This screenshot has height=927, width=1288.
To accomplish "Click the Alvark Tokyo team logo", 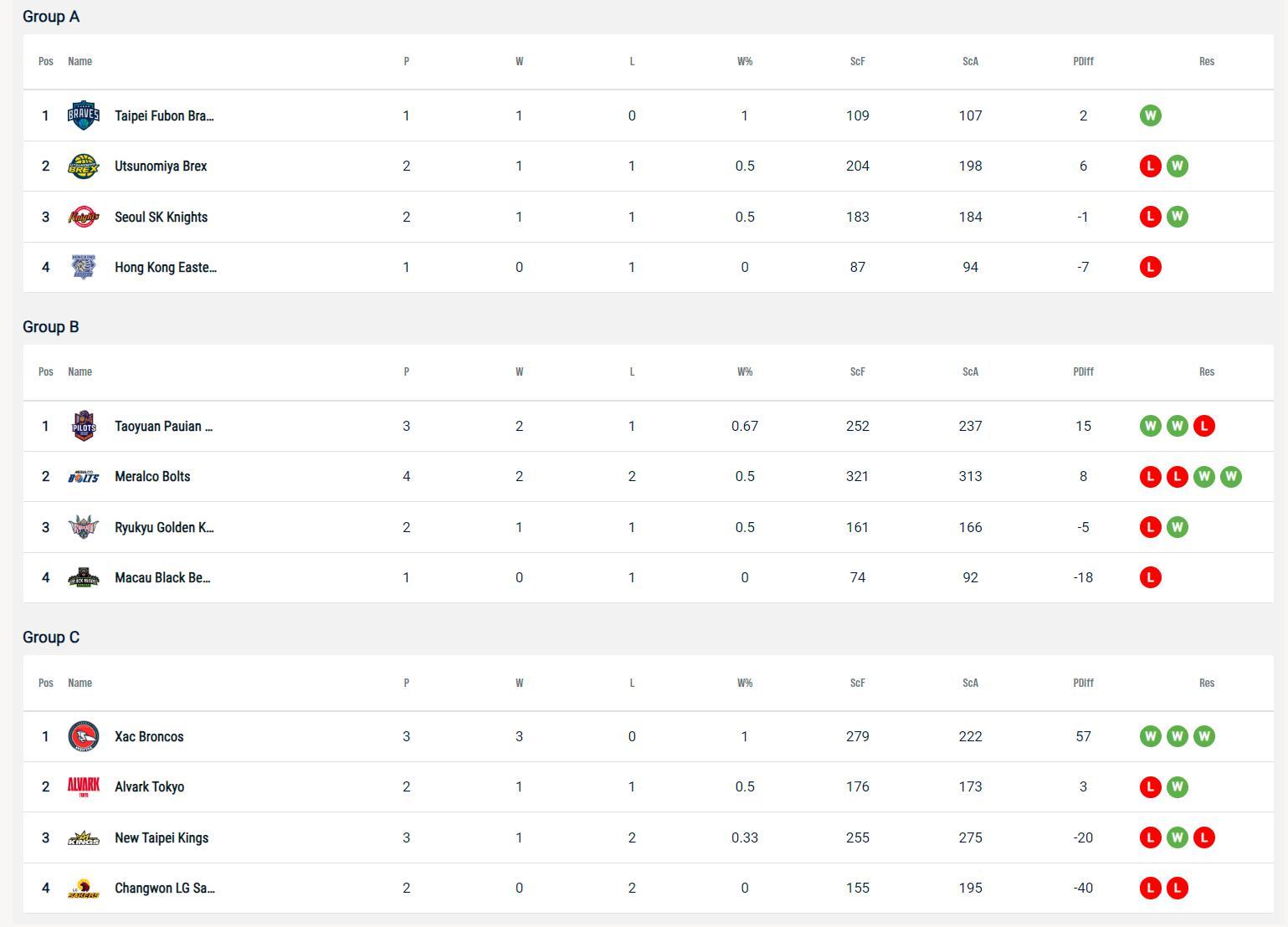I will point(83,786).
